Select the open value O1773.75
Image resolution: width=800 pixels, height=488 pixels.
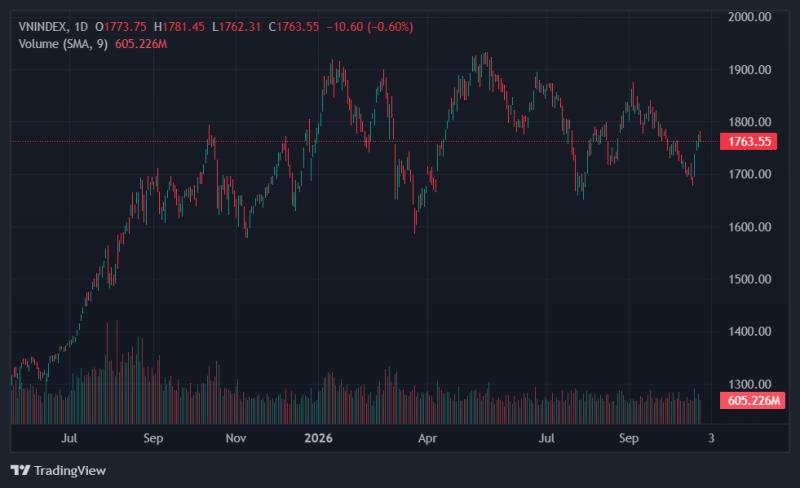(121, 27)
